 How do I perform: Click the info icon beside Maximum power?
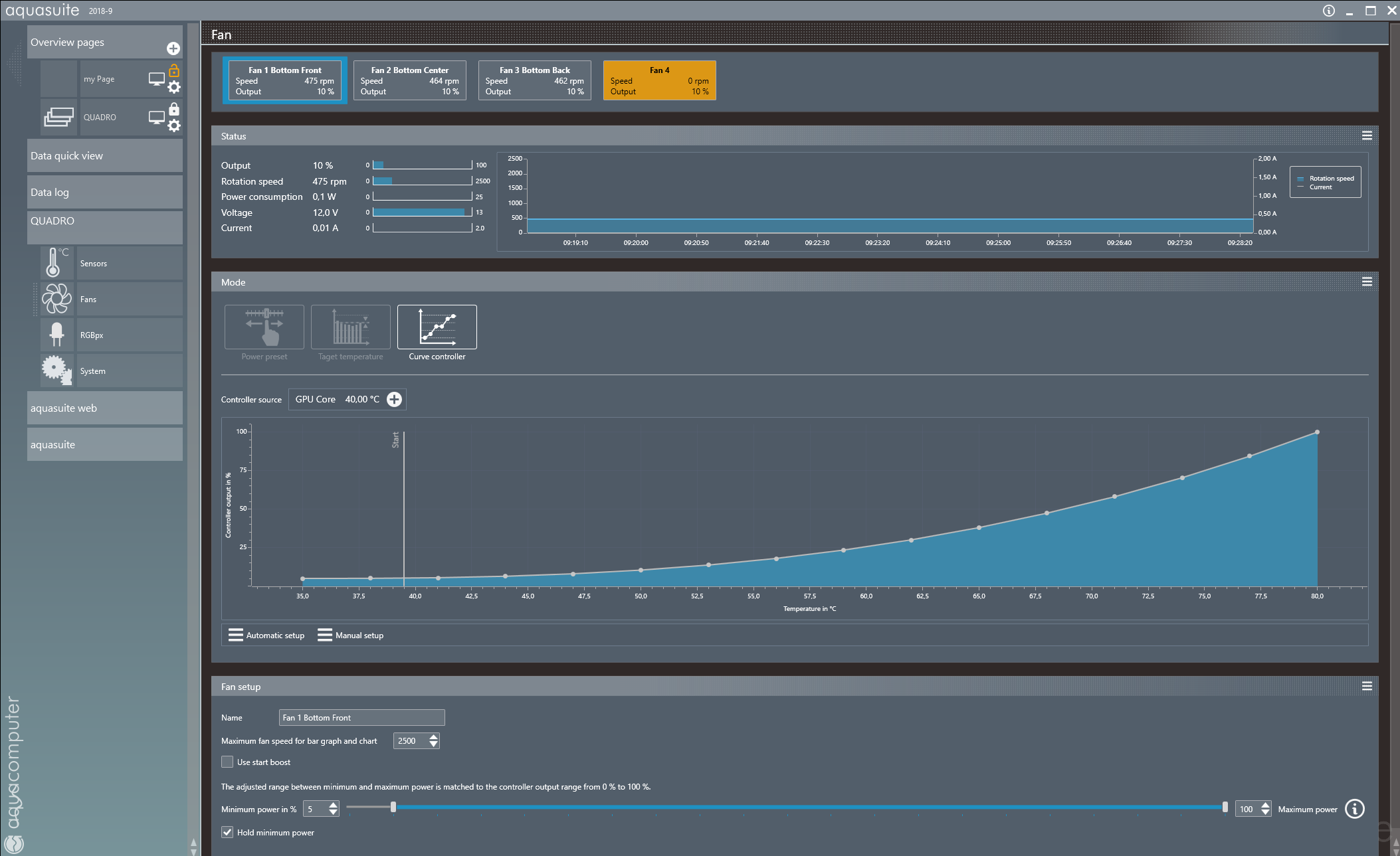(x=1354, y=809)
